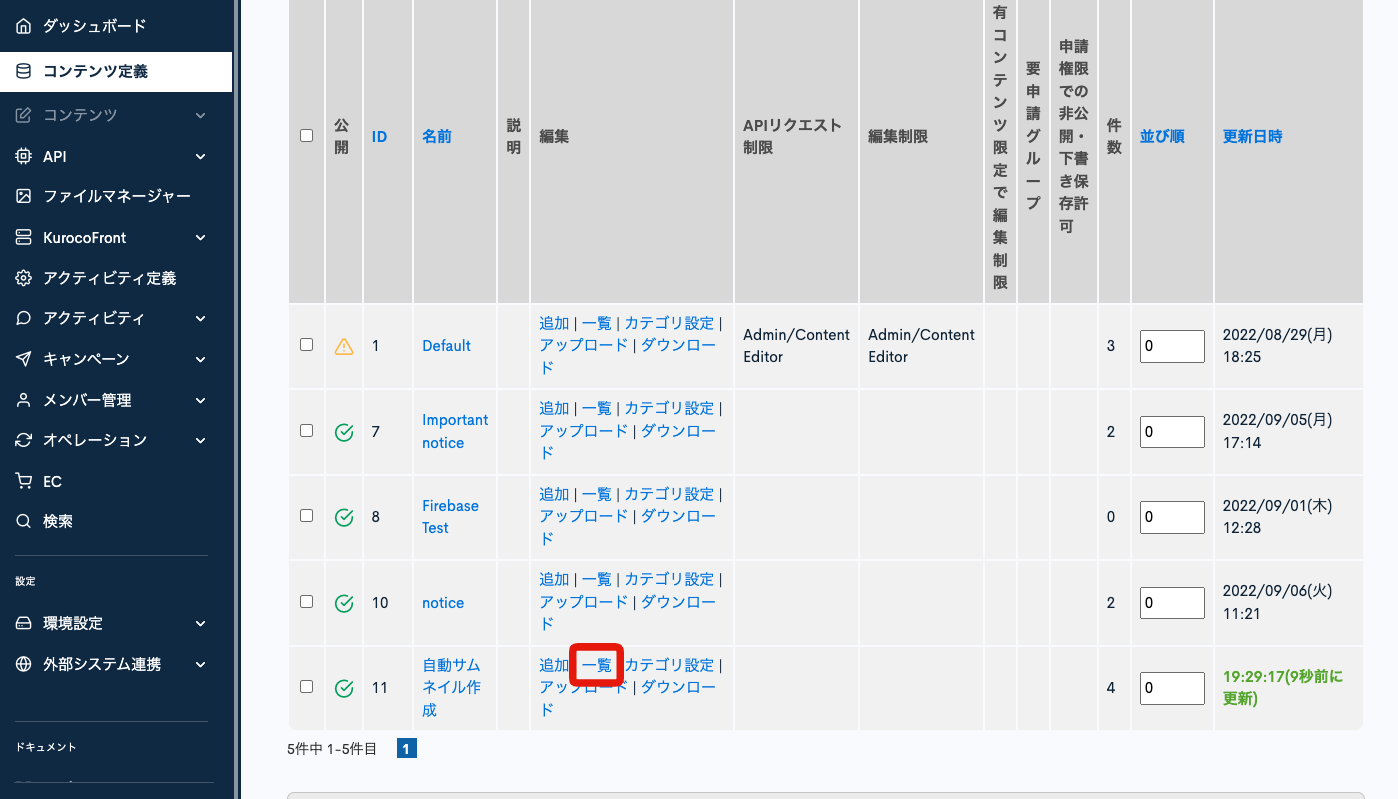This screenshot has height=799, width=1398.
Task: Open the Firebase Test definition link
Action: 450,517
